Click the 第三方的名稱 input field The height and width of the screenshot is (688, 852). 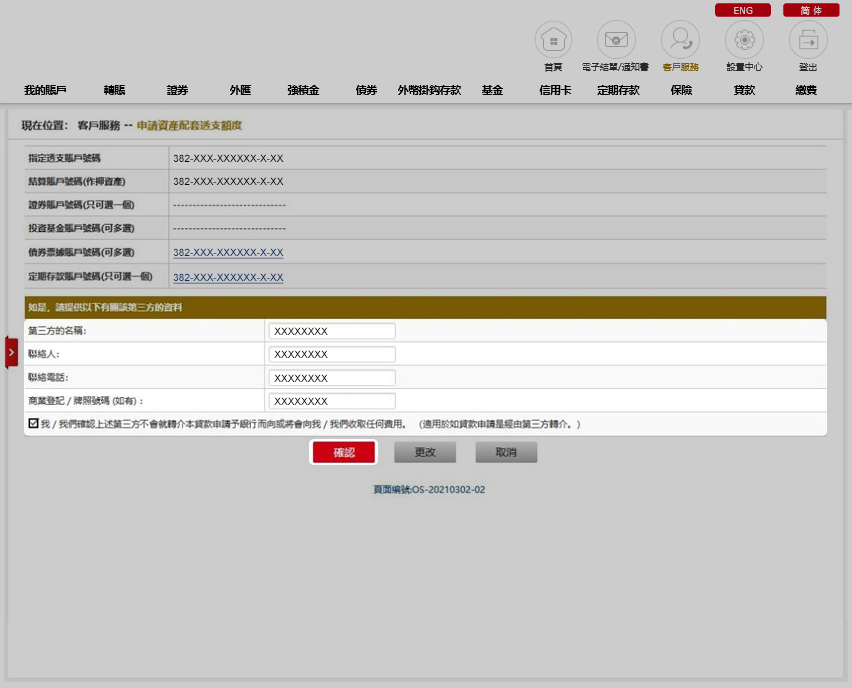332,331
